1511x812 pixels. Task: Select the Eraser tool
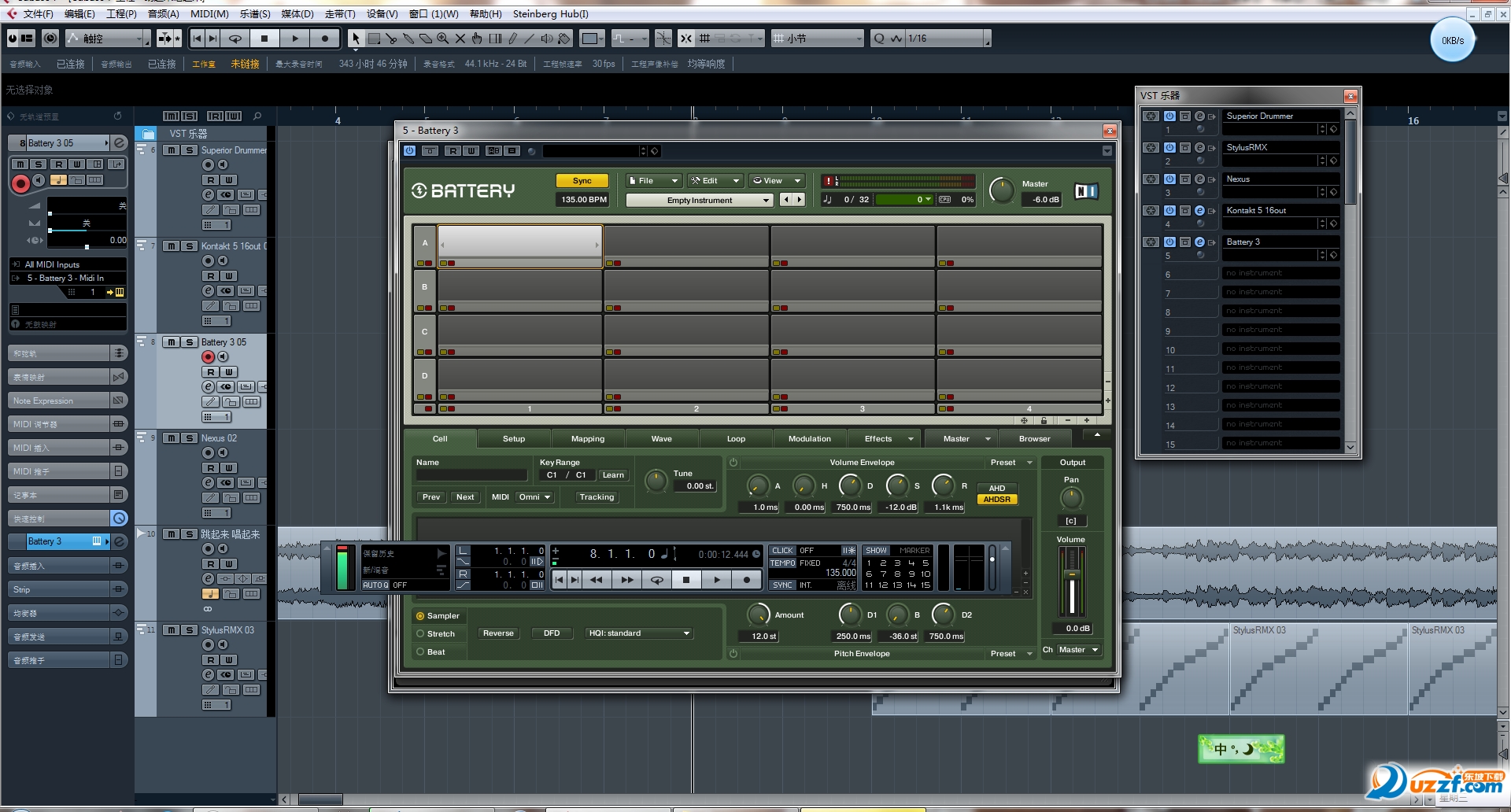[426, 38]
